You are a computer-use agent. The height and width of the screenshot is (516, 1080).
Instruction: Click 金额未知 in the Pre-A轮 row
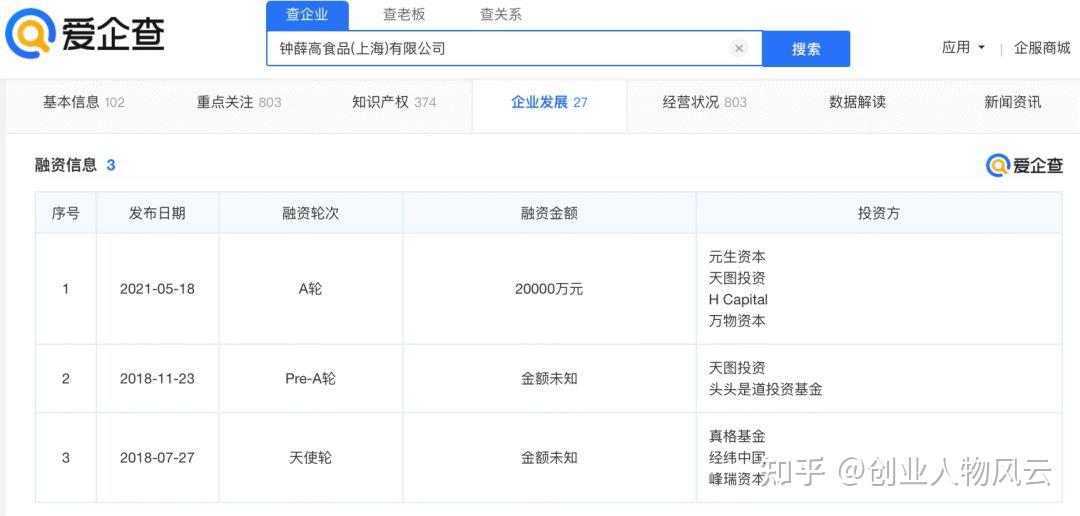click(549, 379)
